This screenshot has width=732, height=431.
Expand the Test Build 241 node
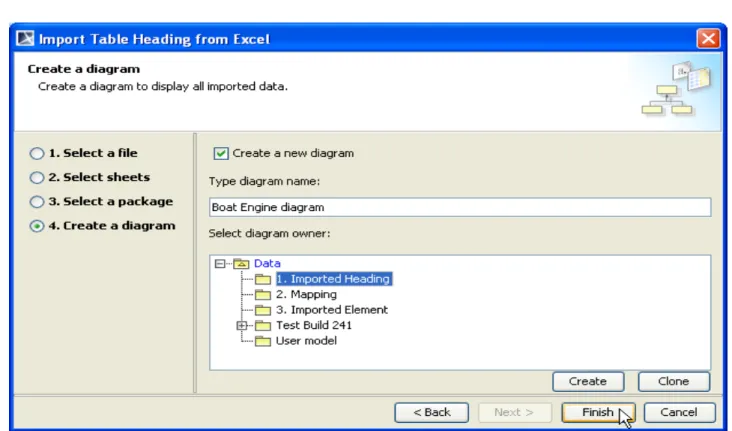[x=242, y=325]
